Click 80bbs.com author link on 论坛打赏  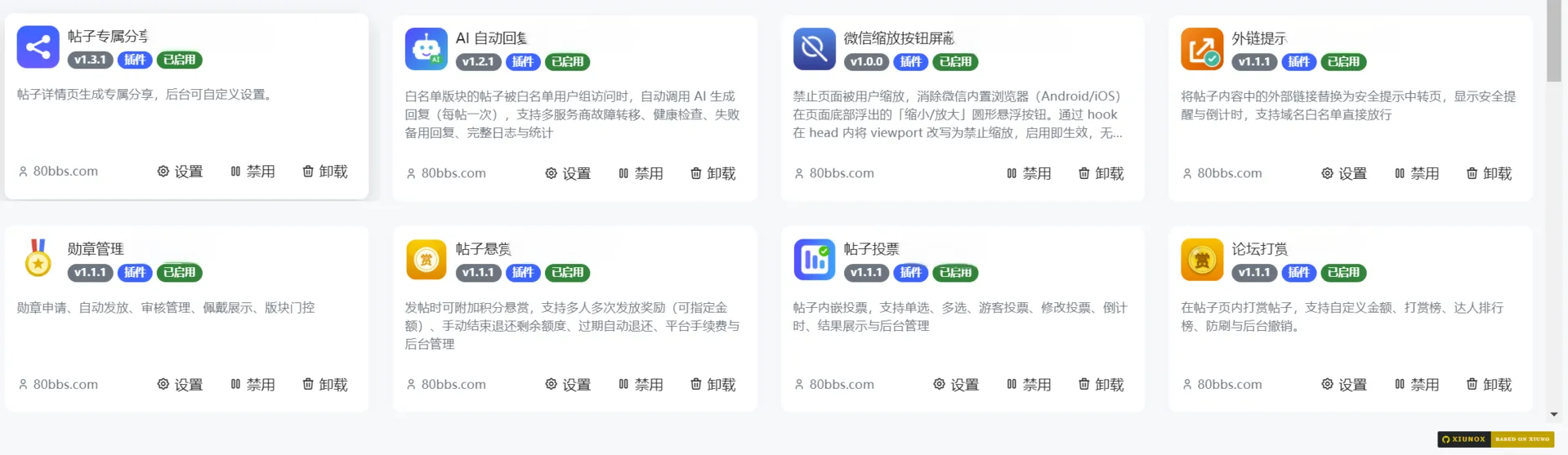(1222, 384)
